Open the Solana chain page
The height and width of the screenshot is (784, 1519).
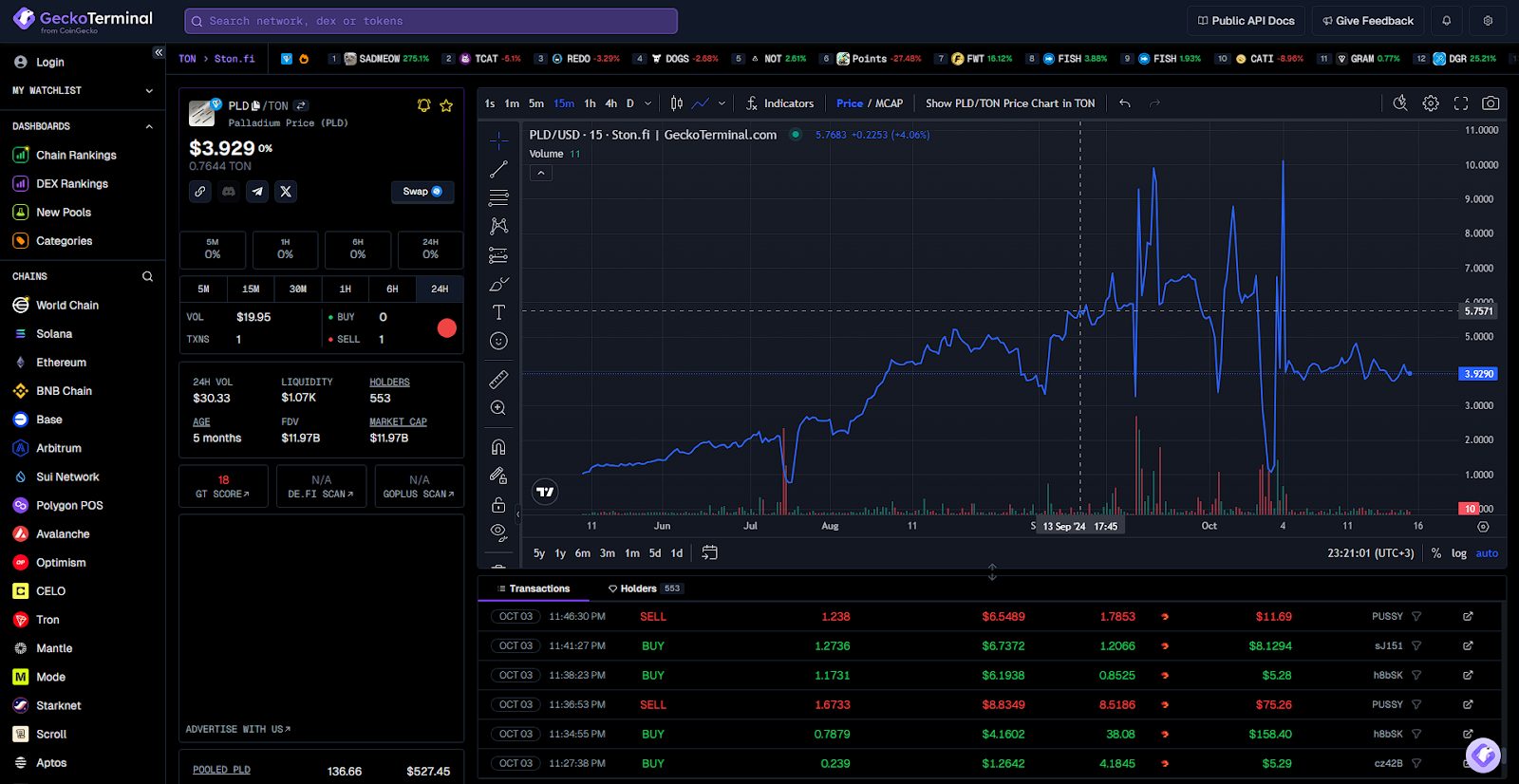pyautogui.click(x=54, y=334)
